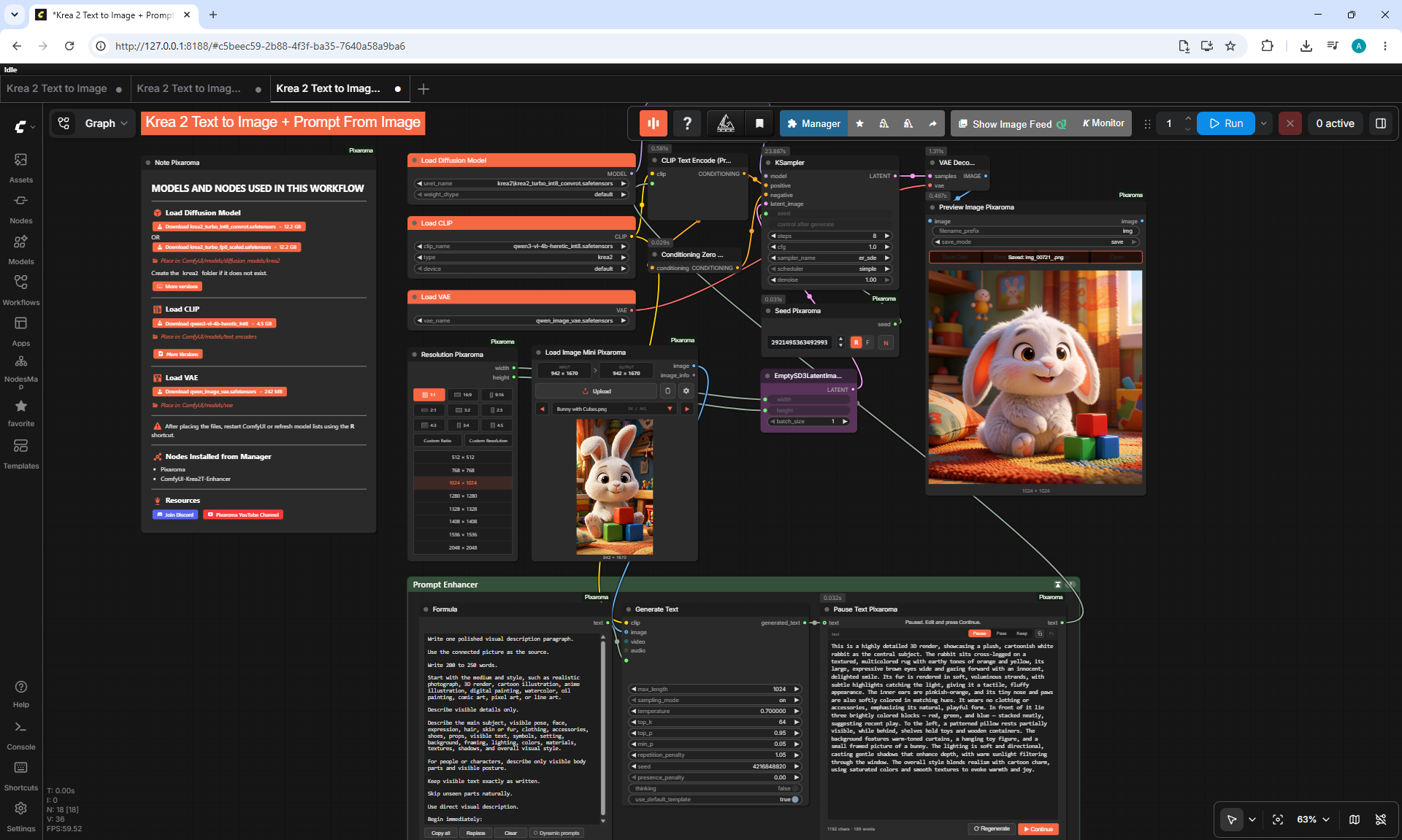Click the orange audio-bars toolbar icon
1402x840 pixels.
click(x=654, y=123)
